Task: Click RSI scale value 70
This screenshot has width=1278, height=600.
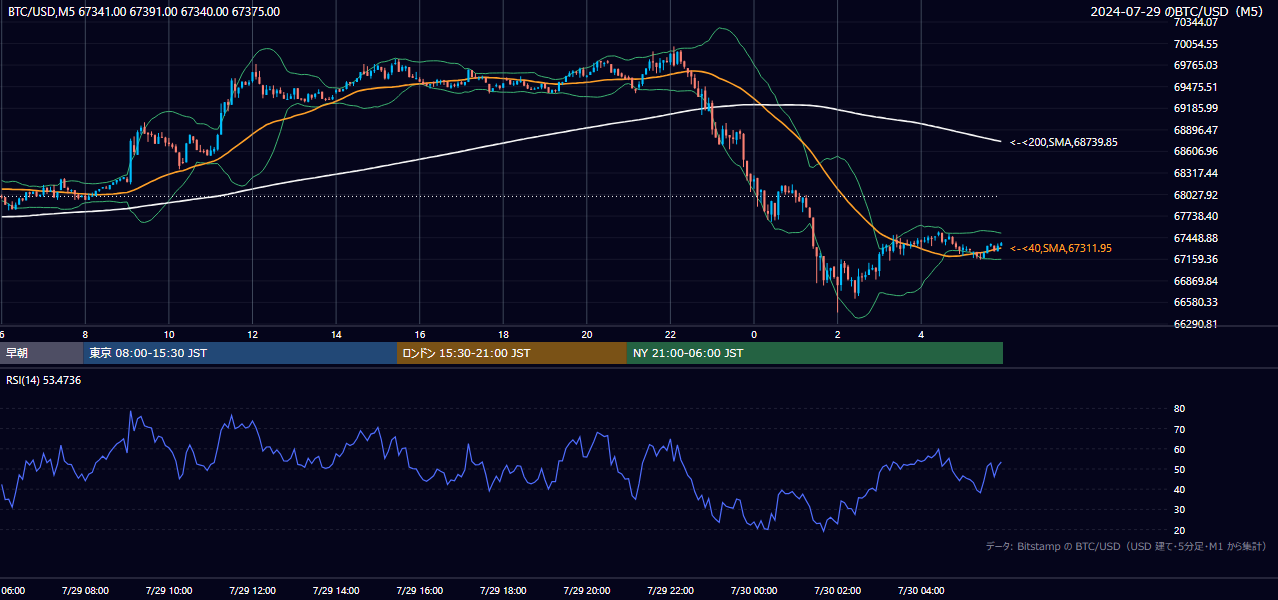Action: tap(1180, 429)
